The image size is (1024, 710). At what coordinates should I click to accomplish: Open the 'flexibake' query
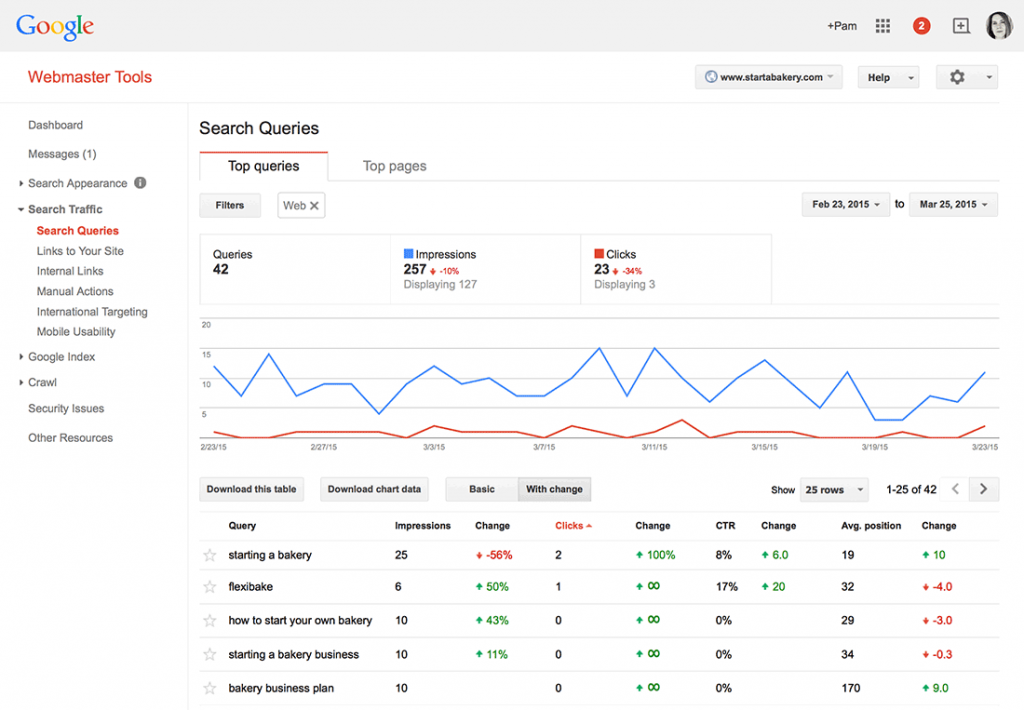(x=251, y=587)
